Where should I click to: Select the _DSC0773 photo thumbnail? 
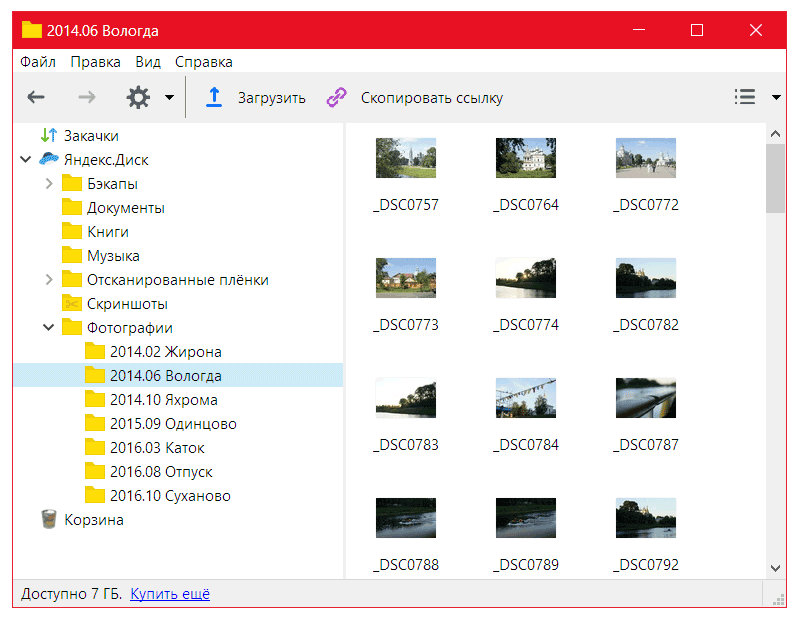tap(406, 278)
